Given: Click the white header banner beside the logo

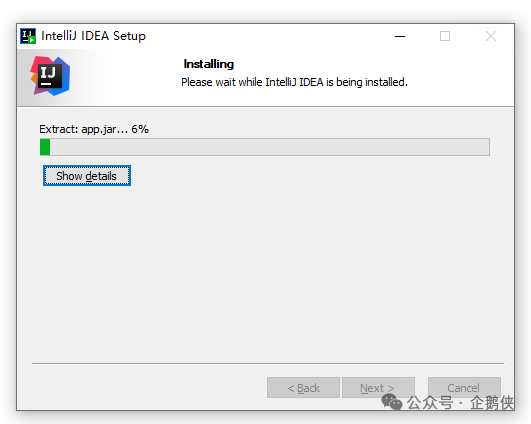Looking at the screenshot, I should (295, 78).
